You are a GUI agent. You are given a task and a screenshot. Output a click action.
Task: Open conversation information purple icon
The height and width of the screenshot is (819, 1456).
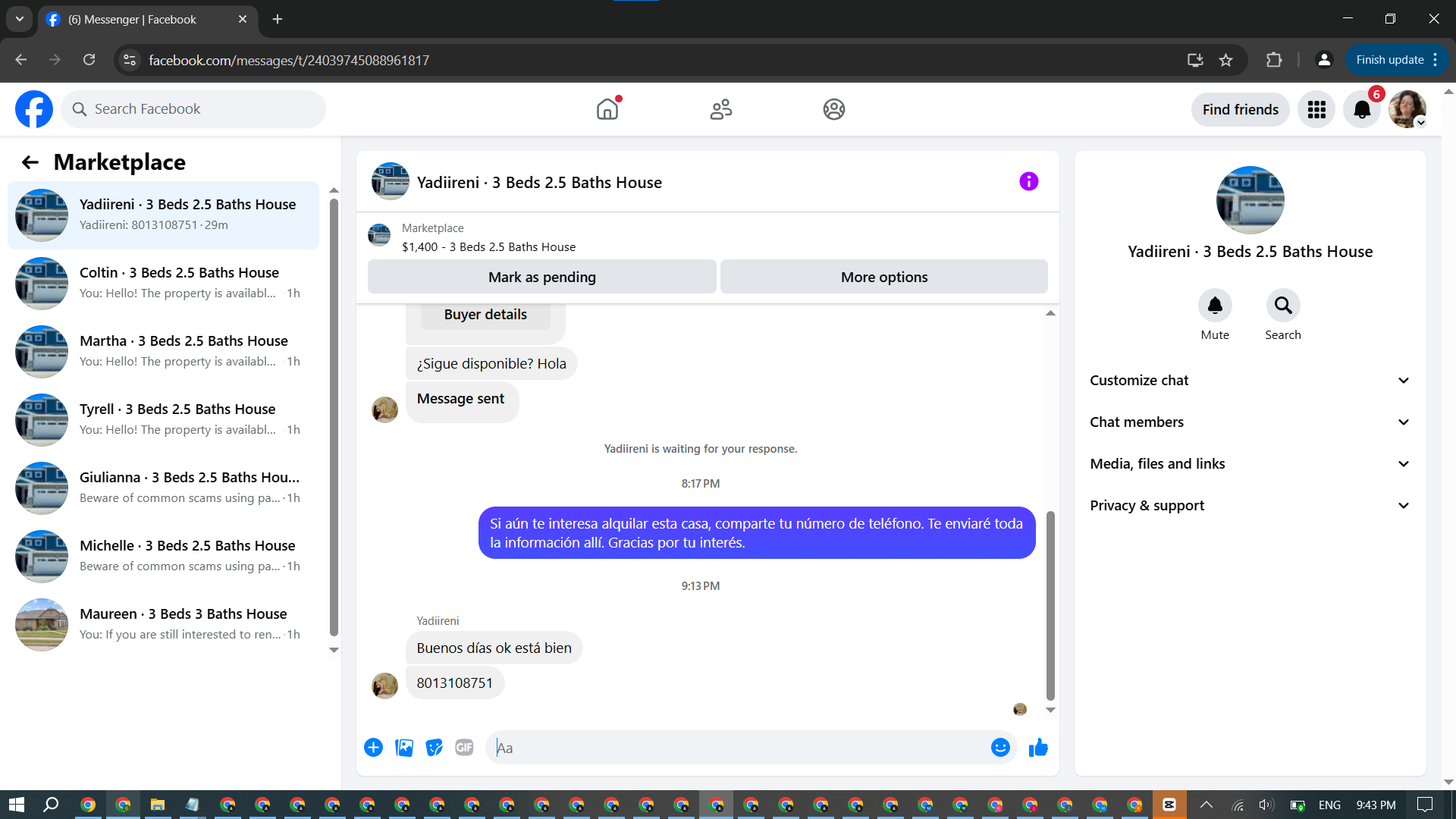(x=1028, y=181)
